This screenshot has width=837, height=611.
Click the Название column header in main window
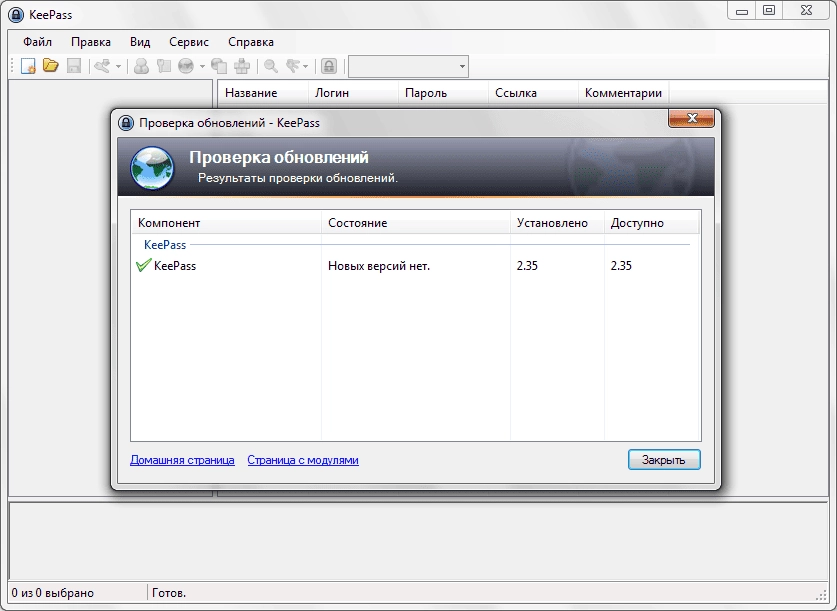(263, 93)
